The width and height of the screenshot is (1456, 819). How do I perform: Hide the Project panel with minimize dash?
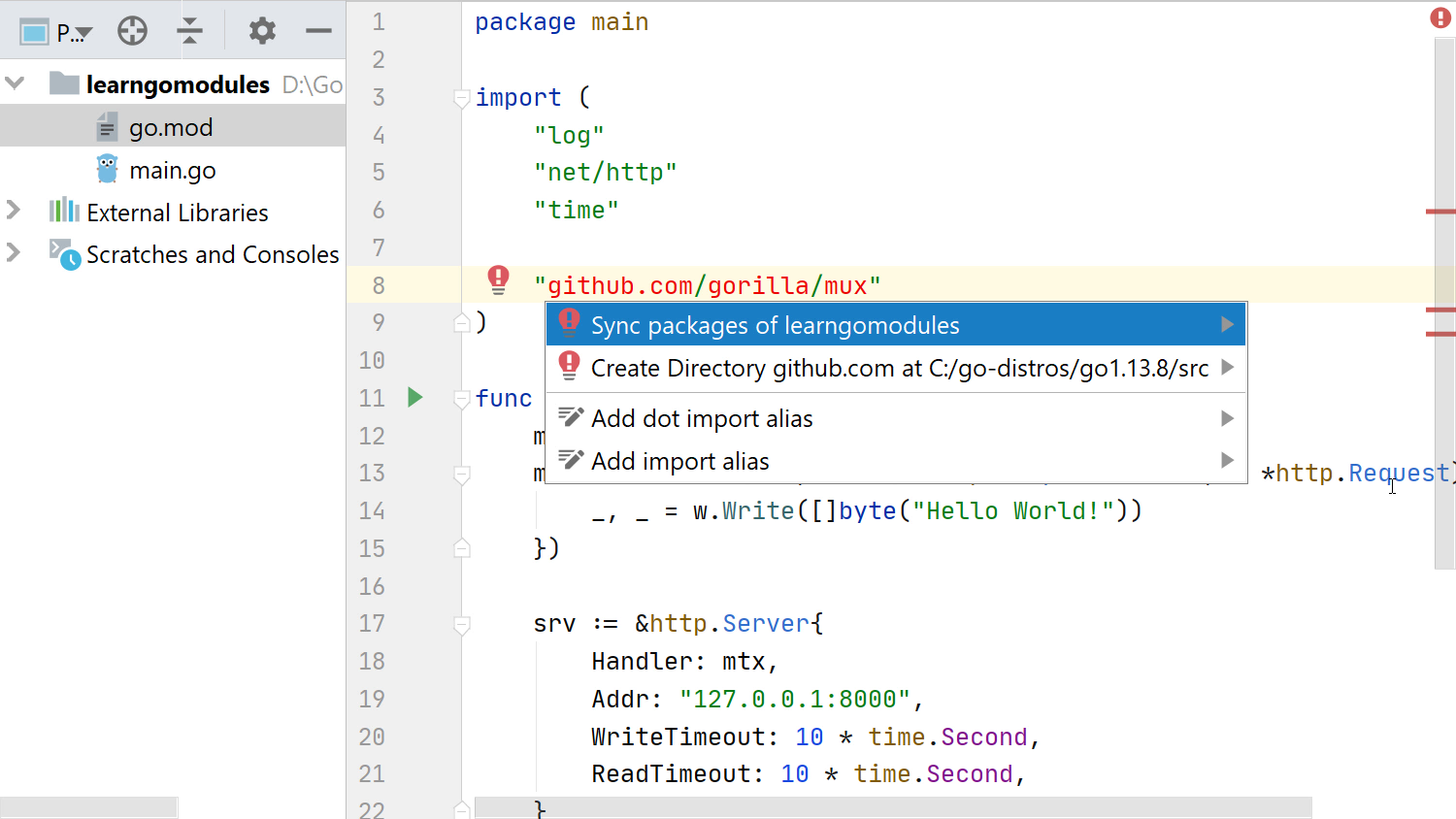coord(318,31)
